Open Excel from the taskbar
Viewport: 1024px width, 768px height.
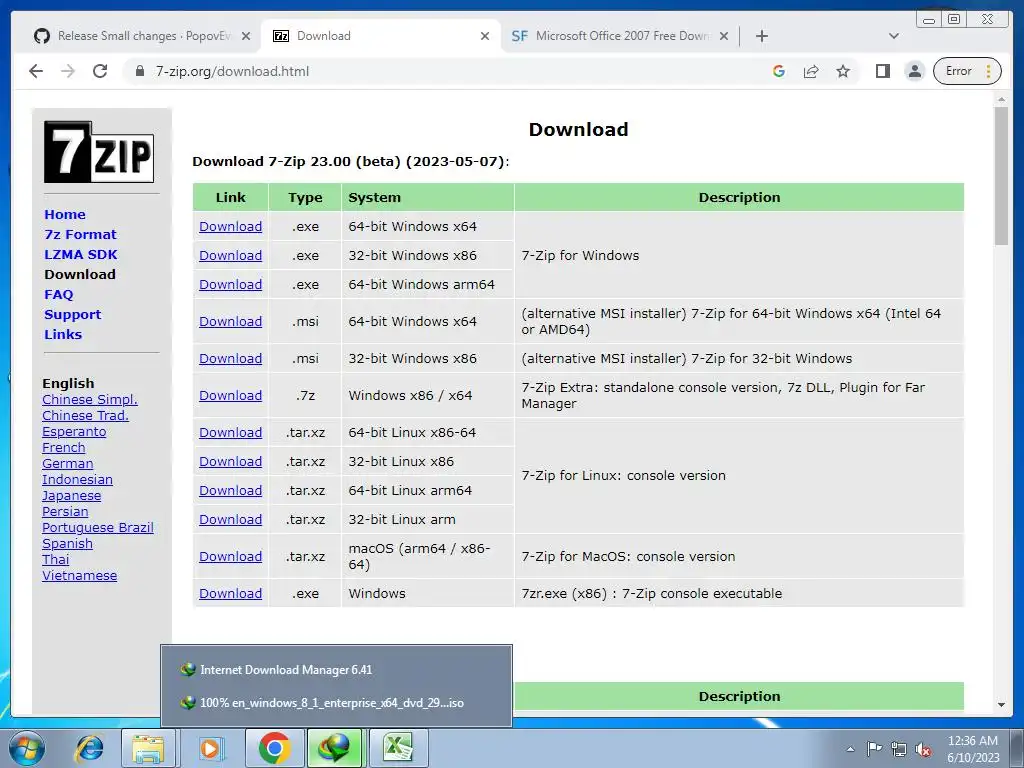[x=398, y=748]
